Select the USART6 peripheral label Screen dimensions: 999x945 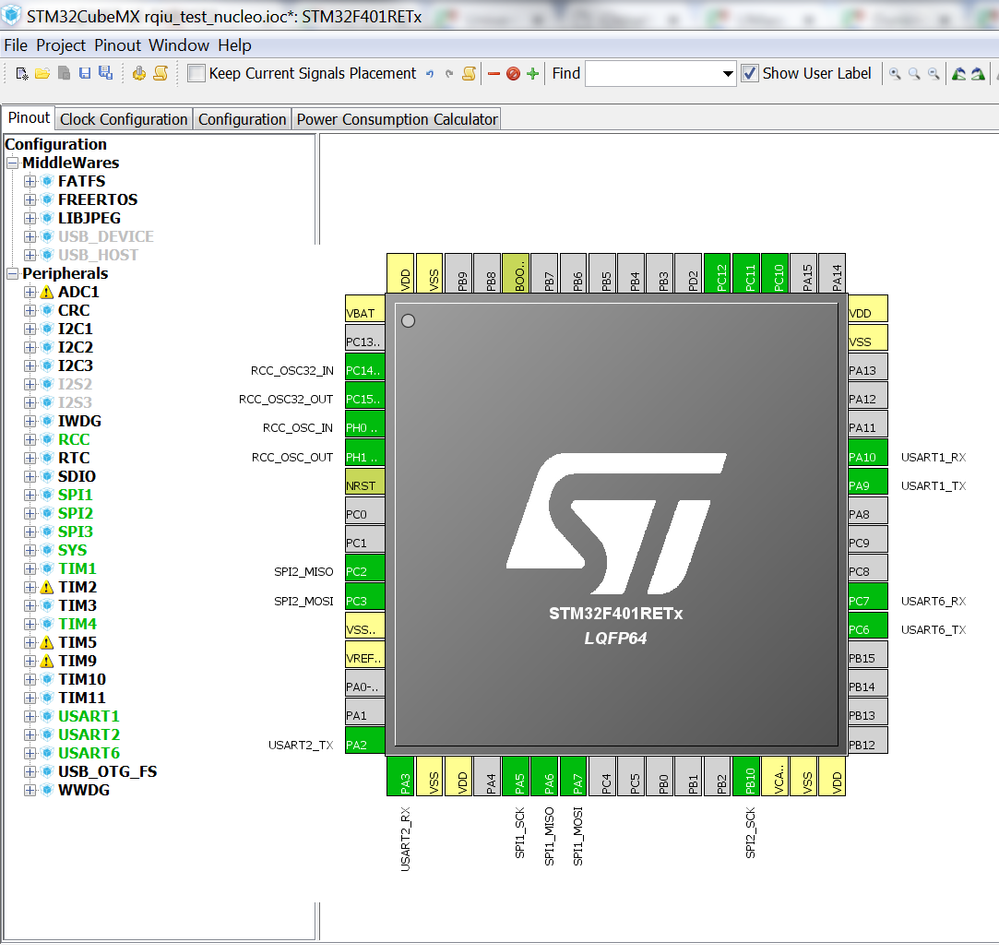(x=89, y=753)
